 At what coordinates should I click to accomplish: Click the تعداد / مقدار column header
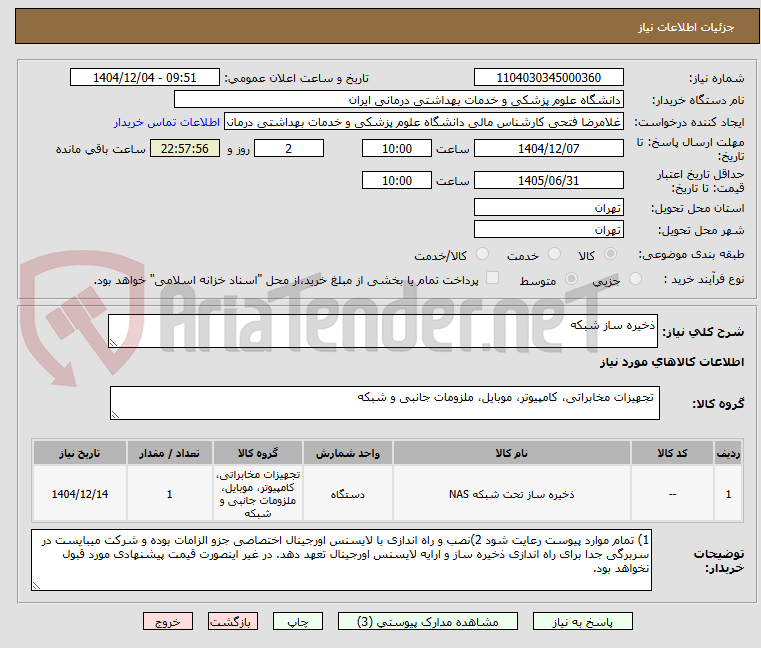(x=169, y=453)
